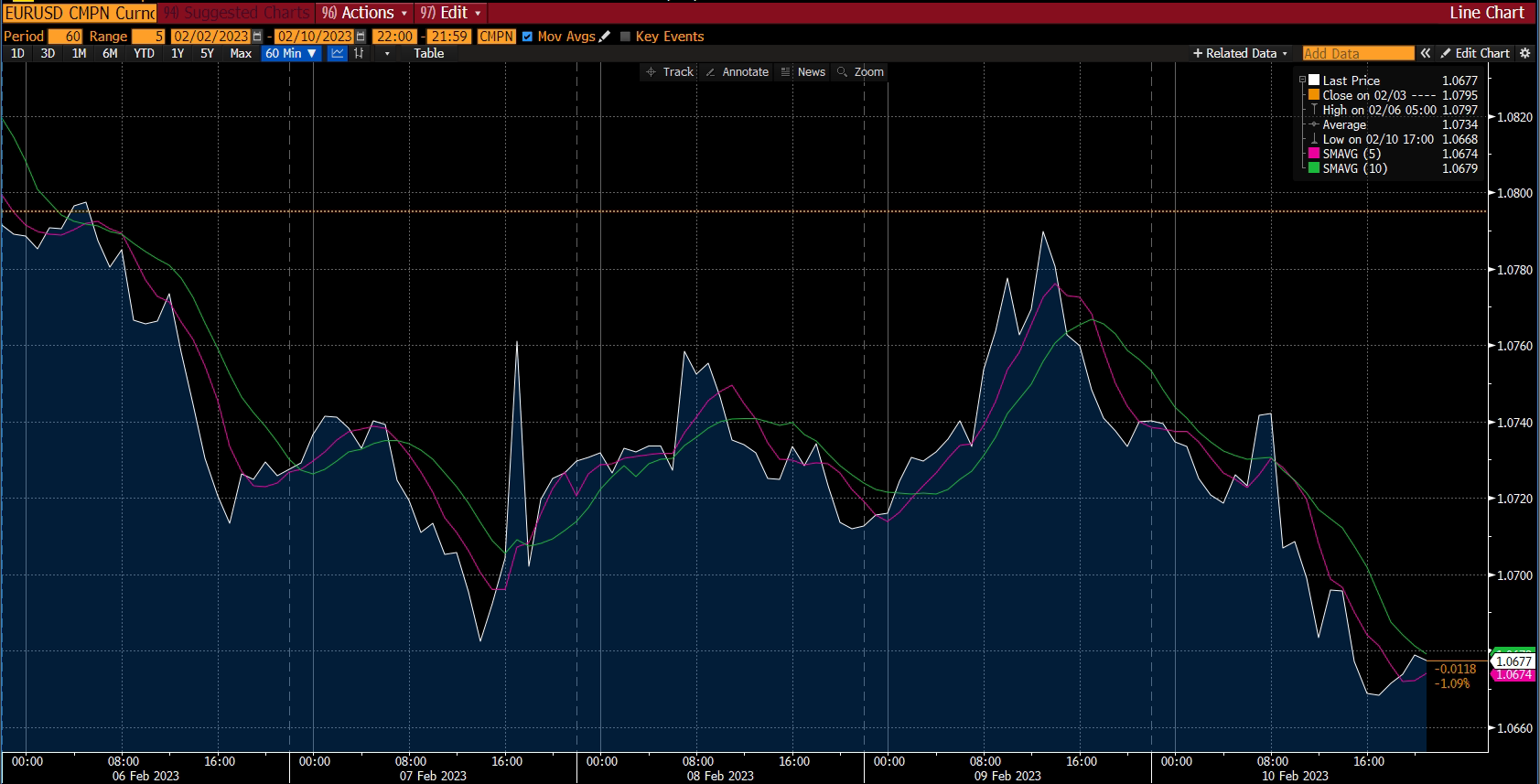Click the pink SMAVG (5) color swatch
Image resolution: width=1540 pixels, height=784 pixels.
point(1314,154)
